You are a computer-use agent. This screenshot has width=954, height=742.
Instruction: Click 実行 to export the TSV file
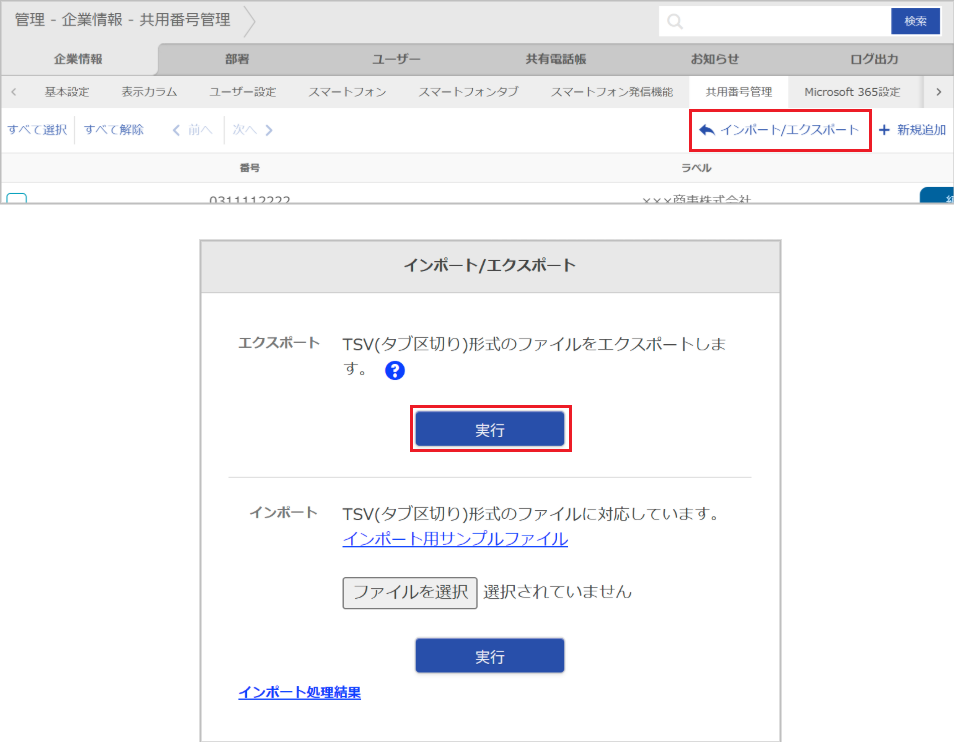(490, 428)
